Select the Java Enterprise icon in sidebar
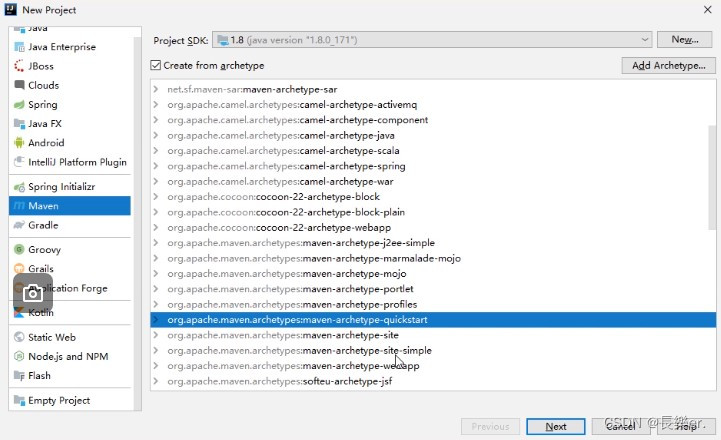This screenshot has height=440, width=721. tap(19, 47)
